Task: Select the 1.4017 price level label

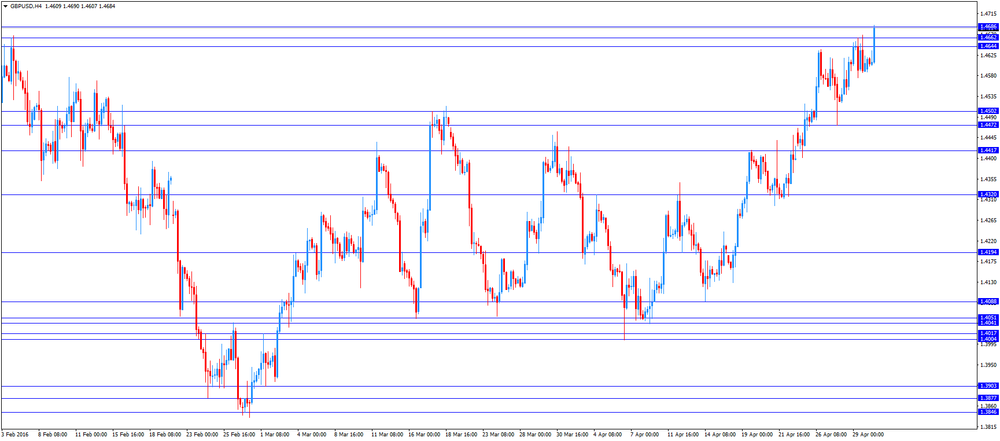Action: [x=987, y=333]
